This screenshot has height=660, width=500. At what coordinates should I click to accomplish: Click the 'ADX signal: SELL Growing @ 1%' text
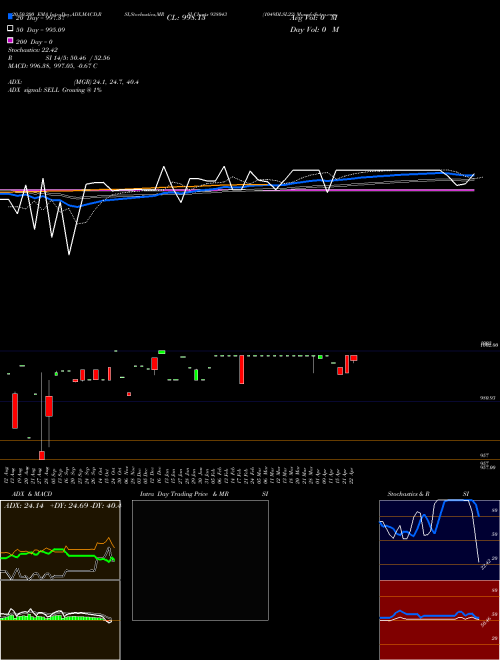coord(55,90)
